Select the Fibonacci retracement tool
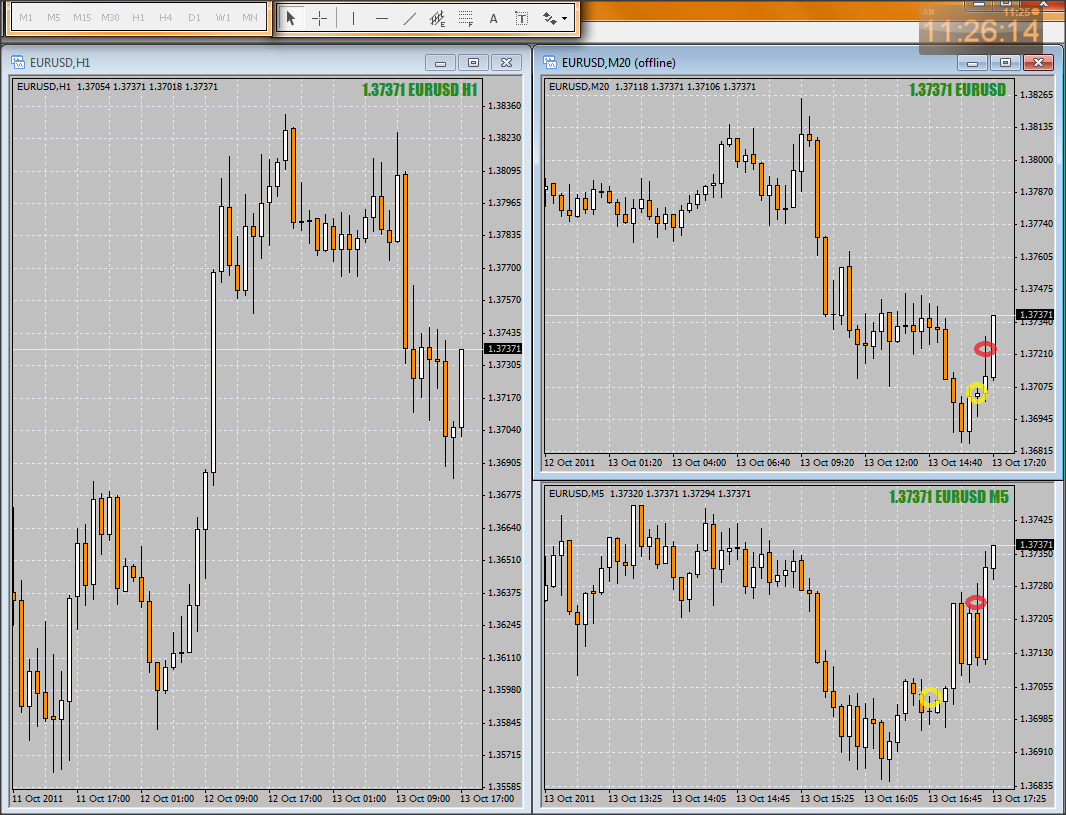The height and width of the screenshot is (815, 1066). coord(466,18)
